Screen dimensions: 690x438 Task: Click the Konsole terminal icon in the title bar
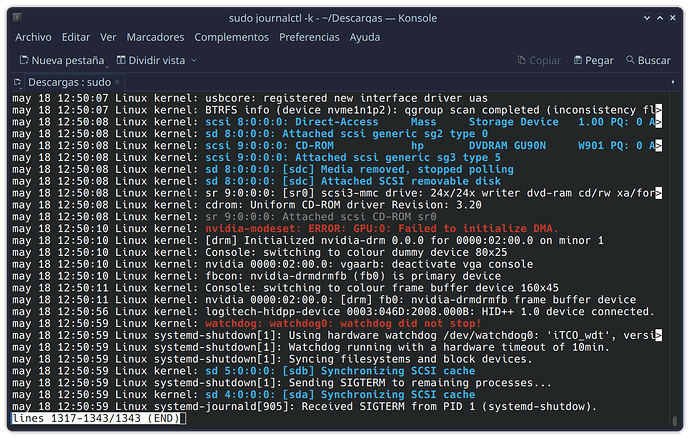tap(17, 18)
